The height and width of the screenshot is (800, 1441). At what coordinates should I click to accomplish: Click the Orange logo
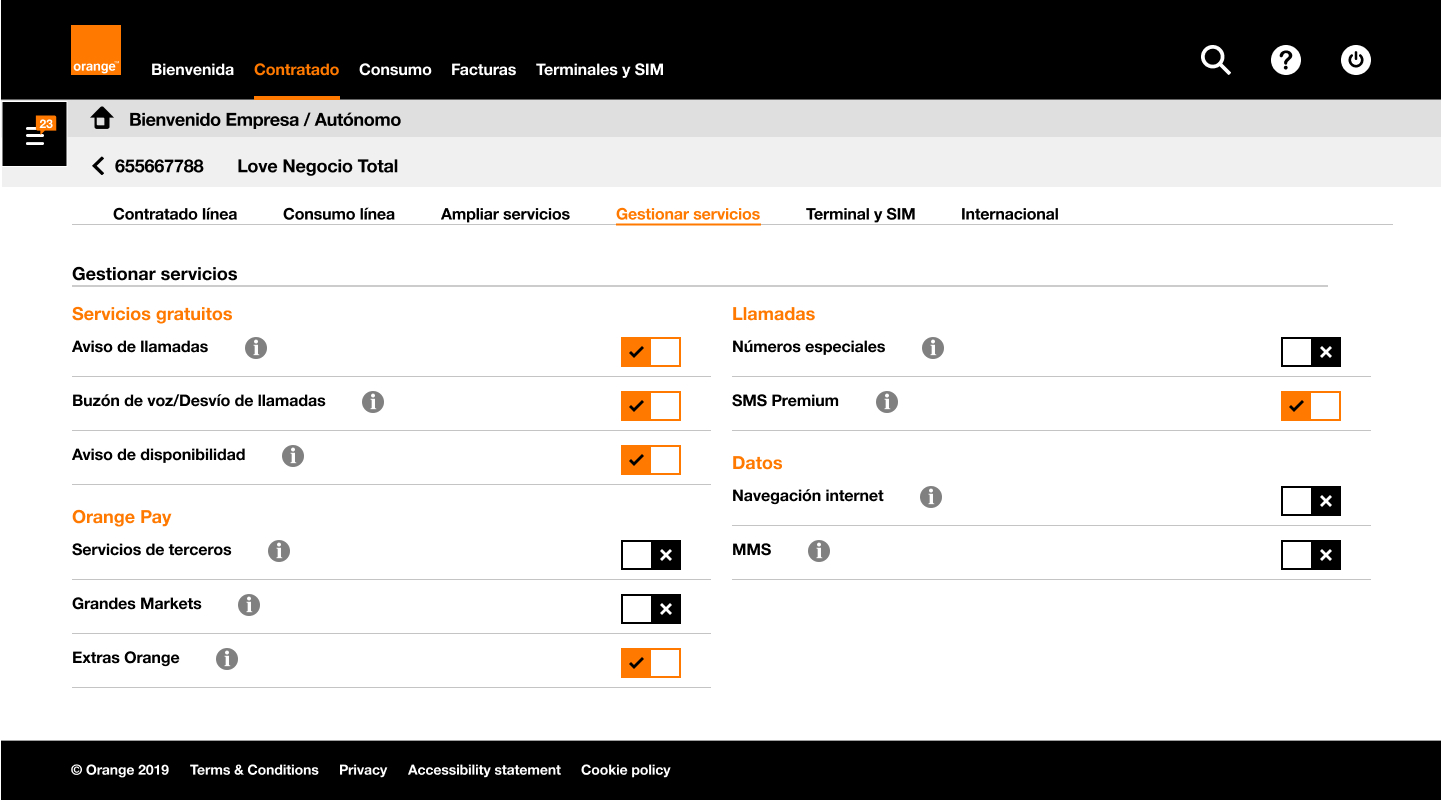[96, 50]
